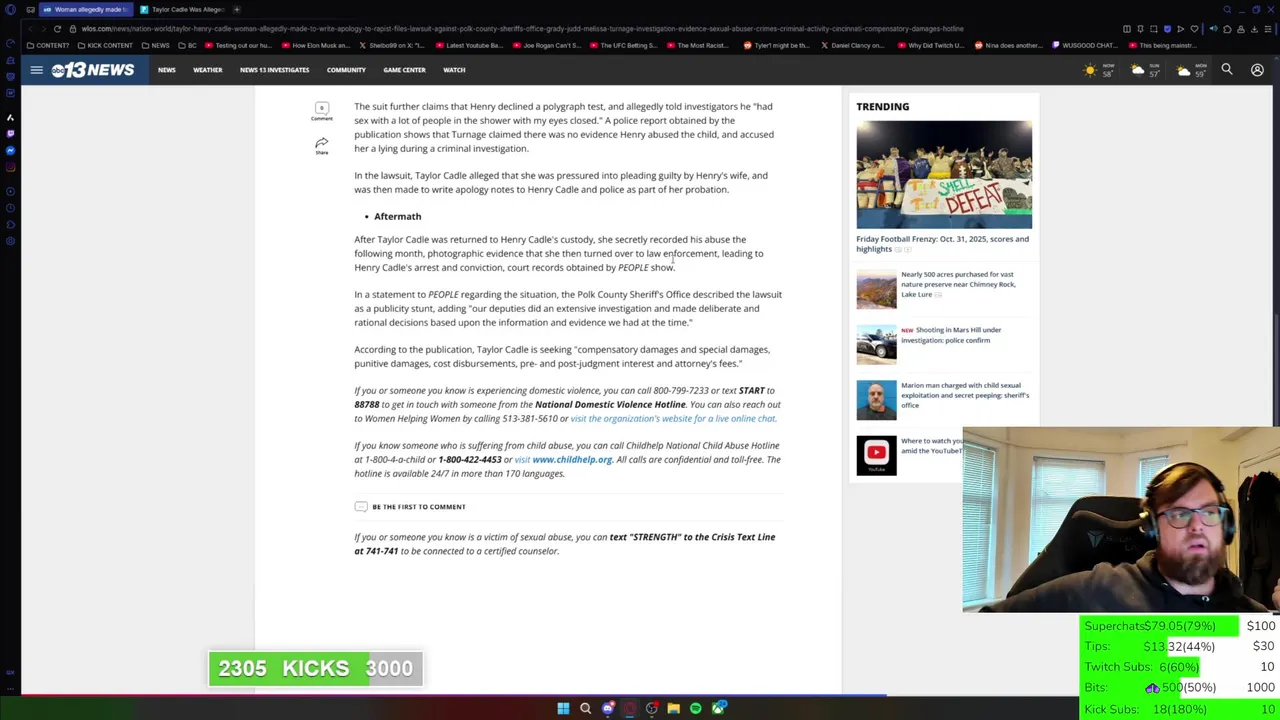The height and width of the screenshot is (720, 1280).
Task: Open Messenger in the browser sidebar
Action: (10, 150)
